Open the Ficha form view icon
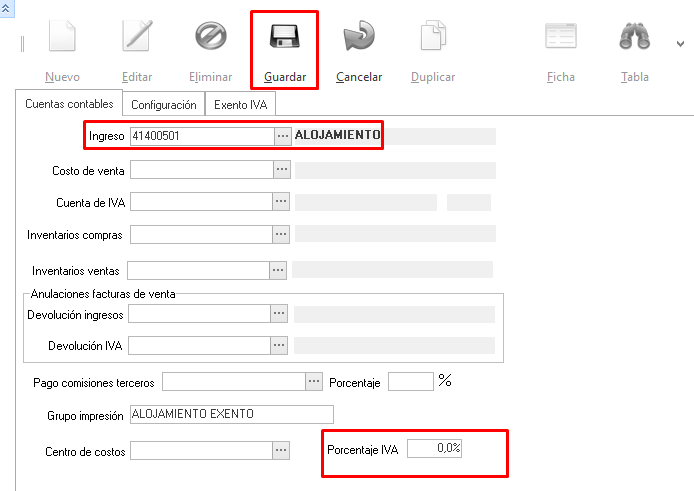The height and width of the screenshot is (491, 694). [561, 37]
